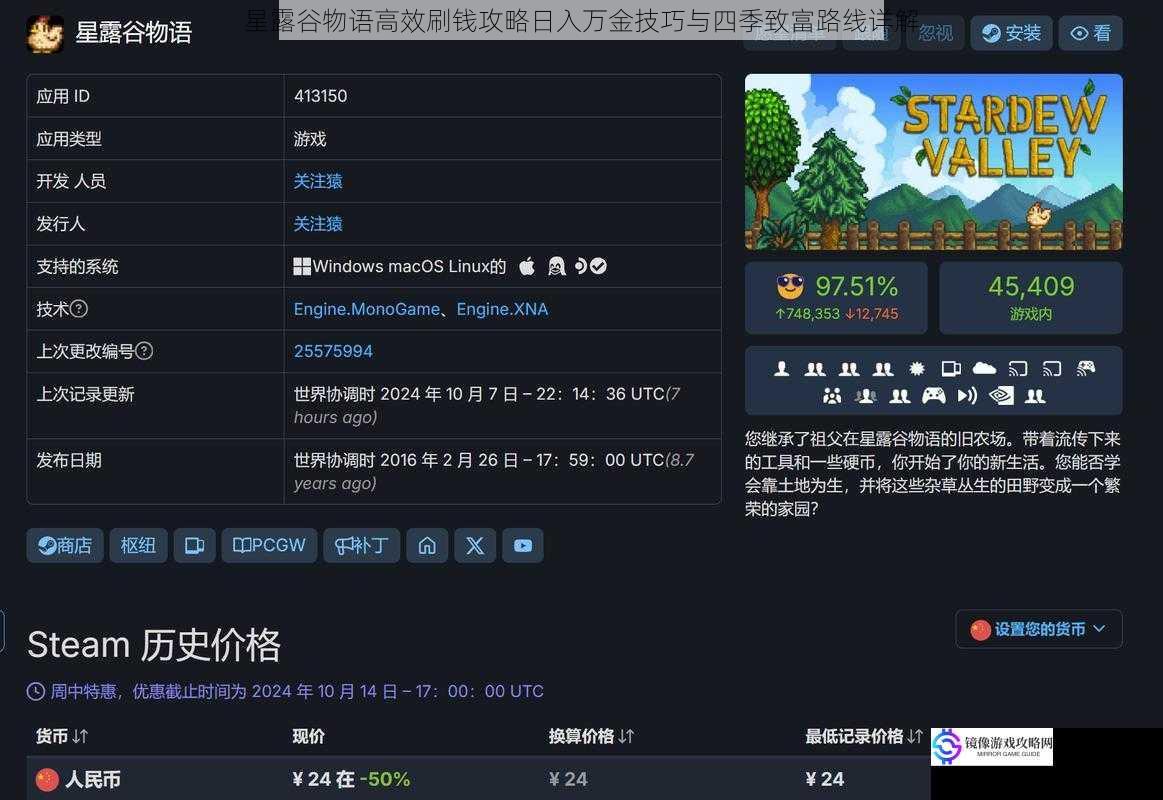Viewport: 1163px width, 800px height.
Task: Click the Windows logo in supported systems
Action: click(x=302, y=267)
